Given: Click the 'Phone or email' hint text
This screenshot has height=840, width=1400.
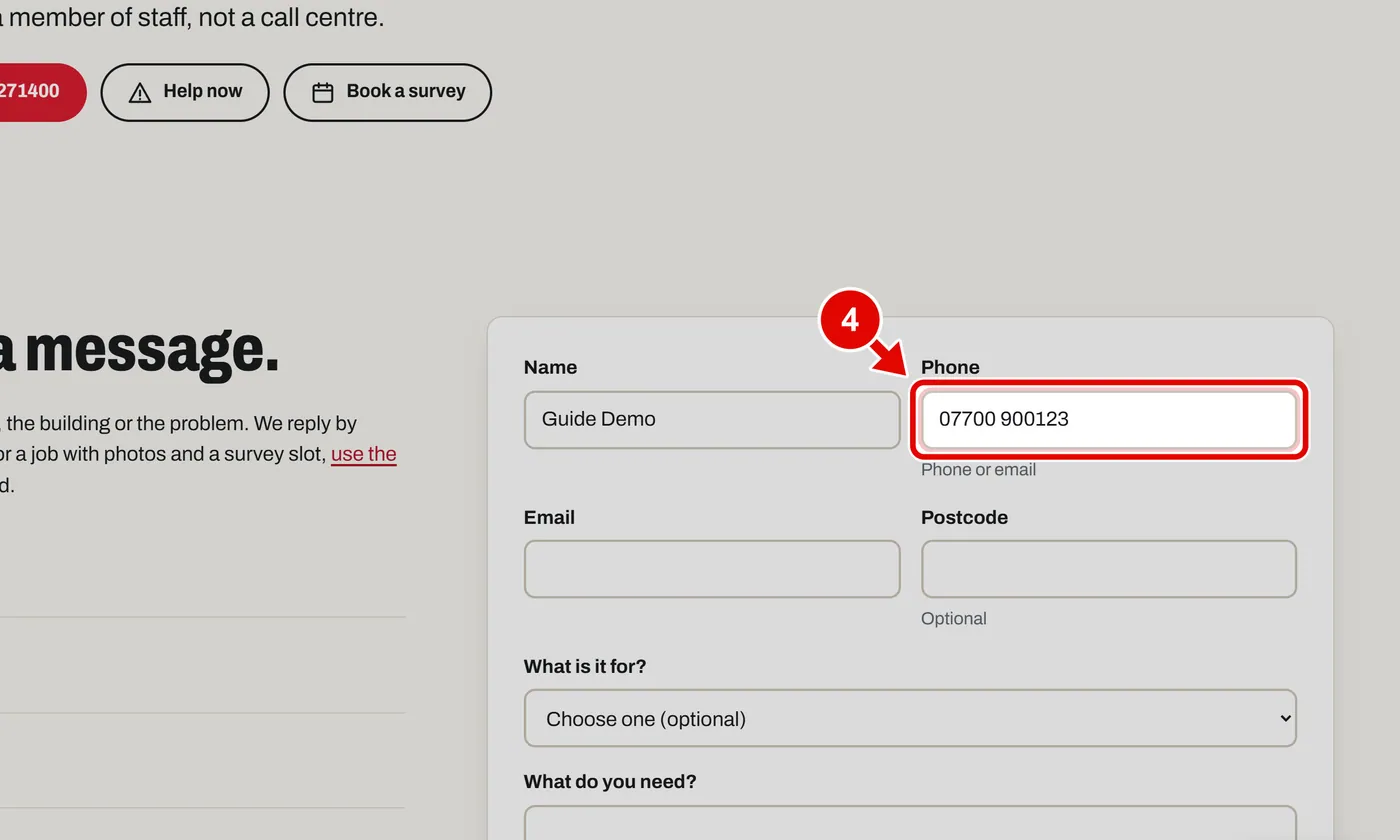Looking at the screenshot, I should (x=978, y=470).
